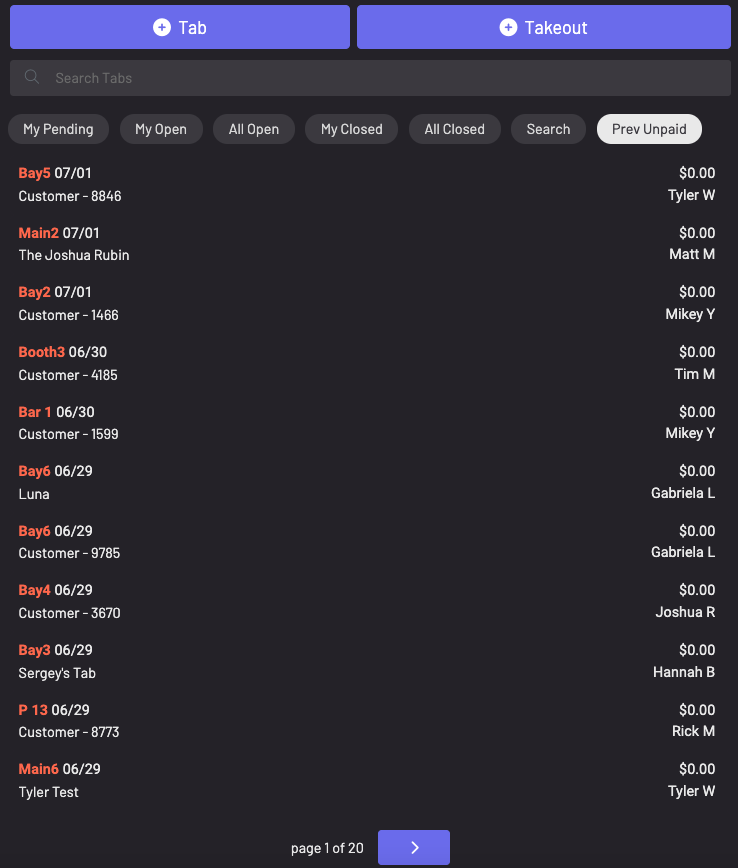Image resolution: width=738 pixels, height=868 pixels.
Task: Open the P 13 Customer - 8773 tab
Action: click(367, 721)
